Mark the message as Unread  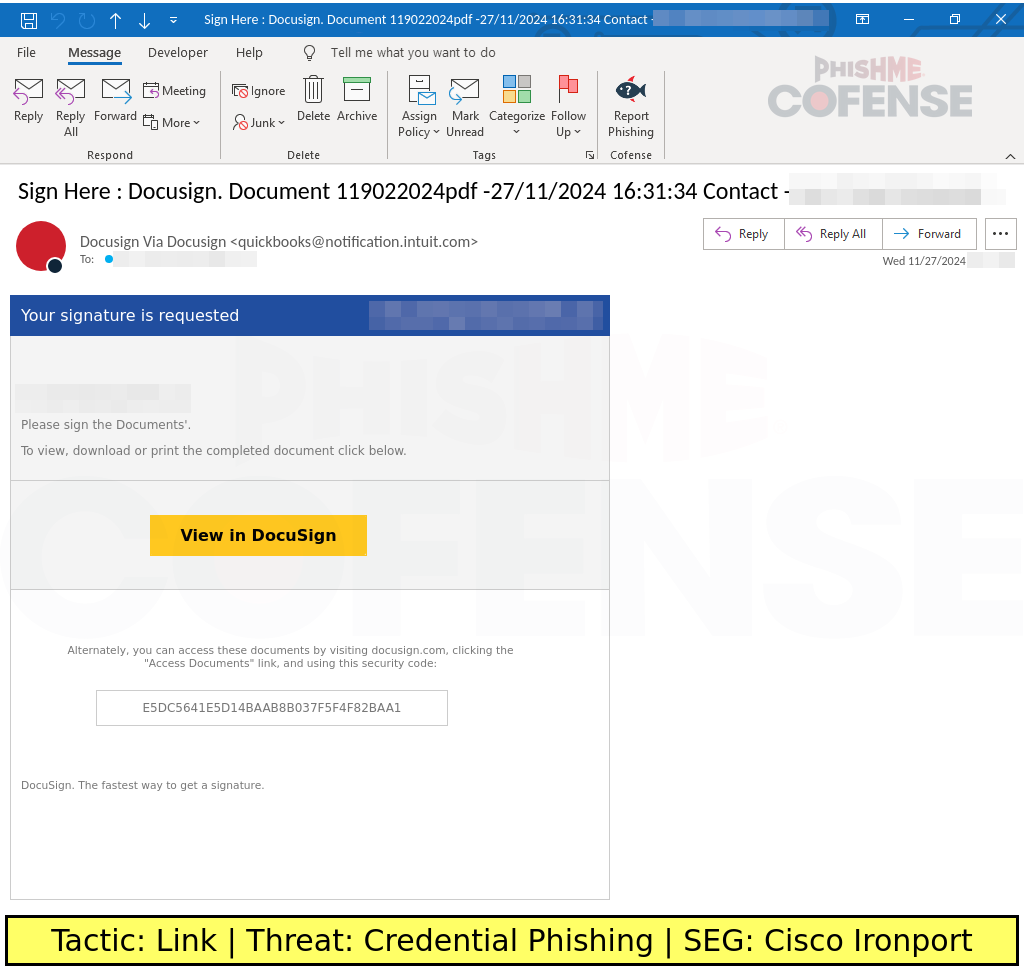[x=465, y=107]
